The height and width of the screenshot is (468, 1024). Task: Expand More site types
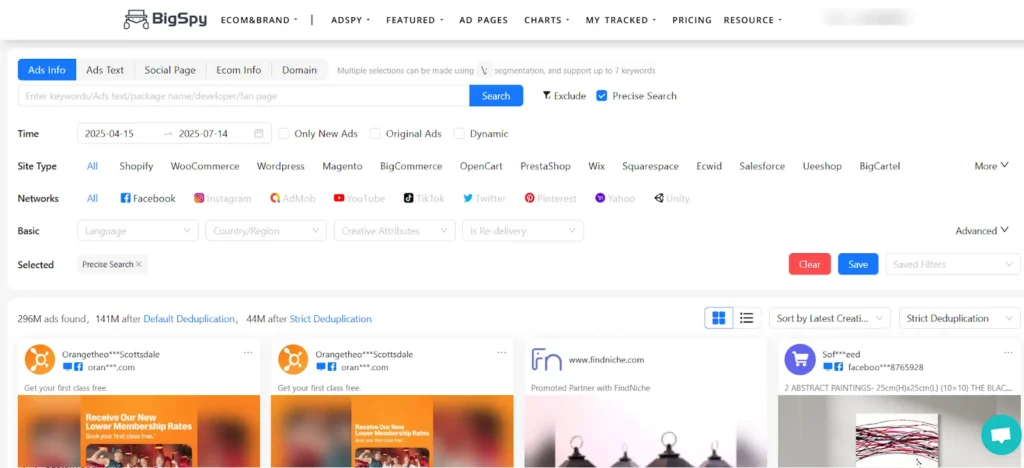click(991, 166)
